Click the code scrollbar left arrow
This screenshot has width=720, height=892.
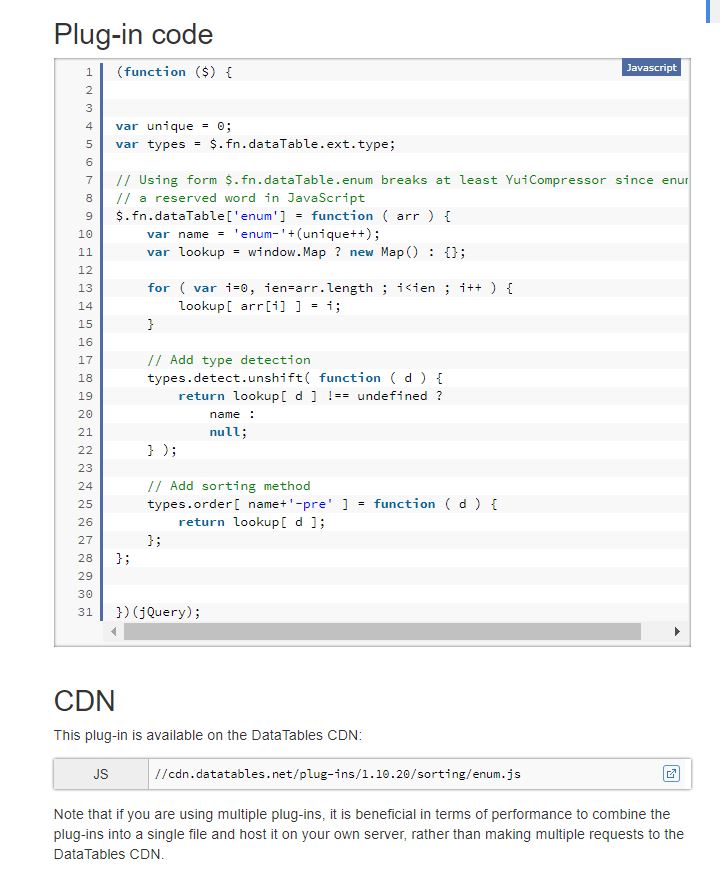(x=114, y=631)
